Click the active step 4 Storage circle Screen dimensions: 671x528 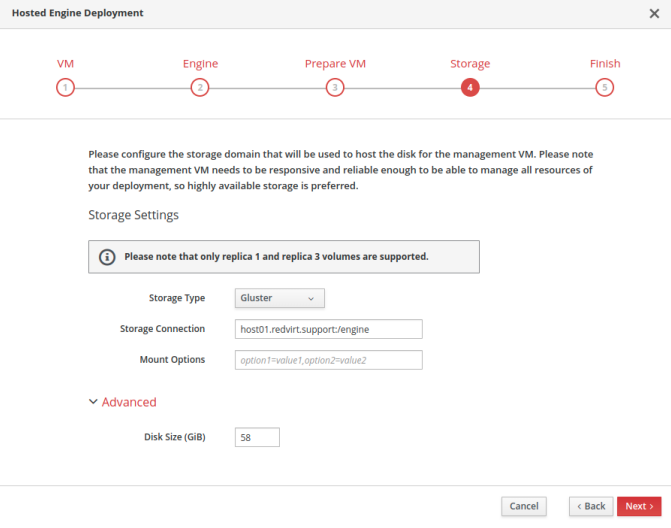pyautogui.click(x=470, y=88)
